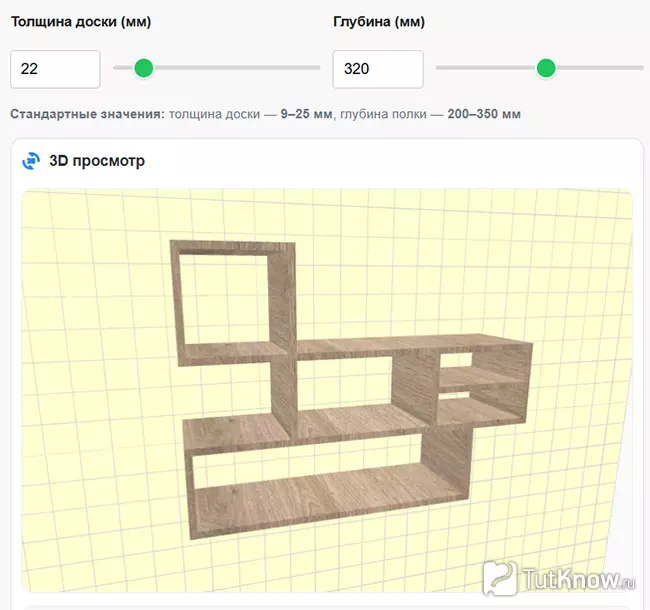Click the central open compartment of the shelf

tap(344, 381)
